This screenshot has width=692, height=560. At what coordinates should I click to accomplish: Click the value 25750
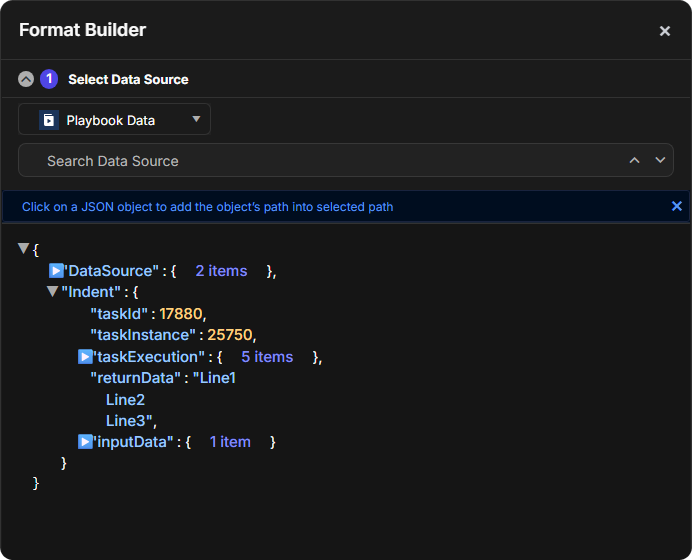230,335
